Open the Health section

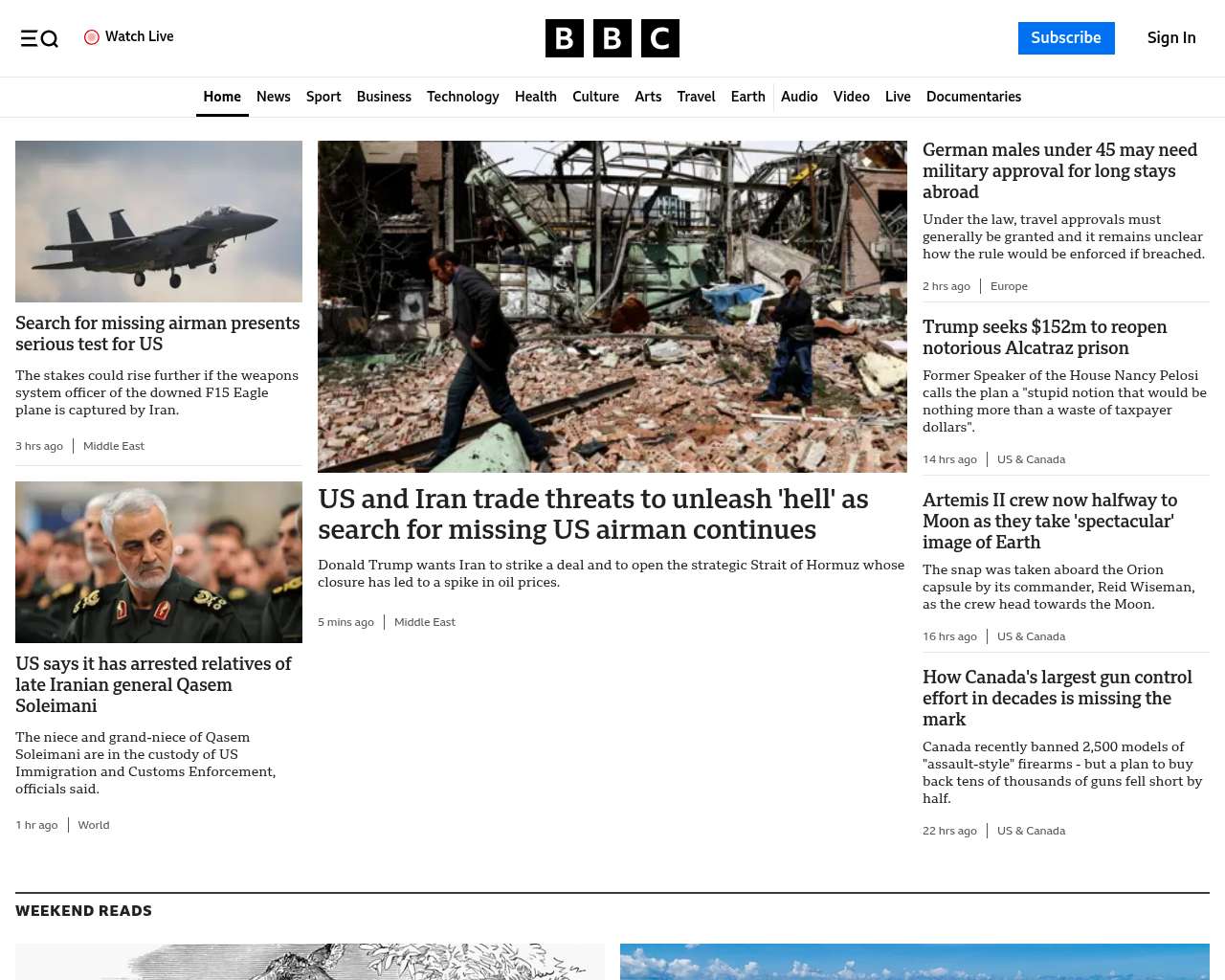pyautogui.click(x=536, y=97)
